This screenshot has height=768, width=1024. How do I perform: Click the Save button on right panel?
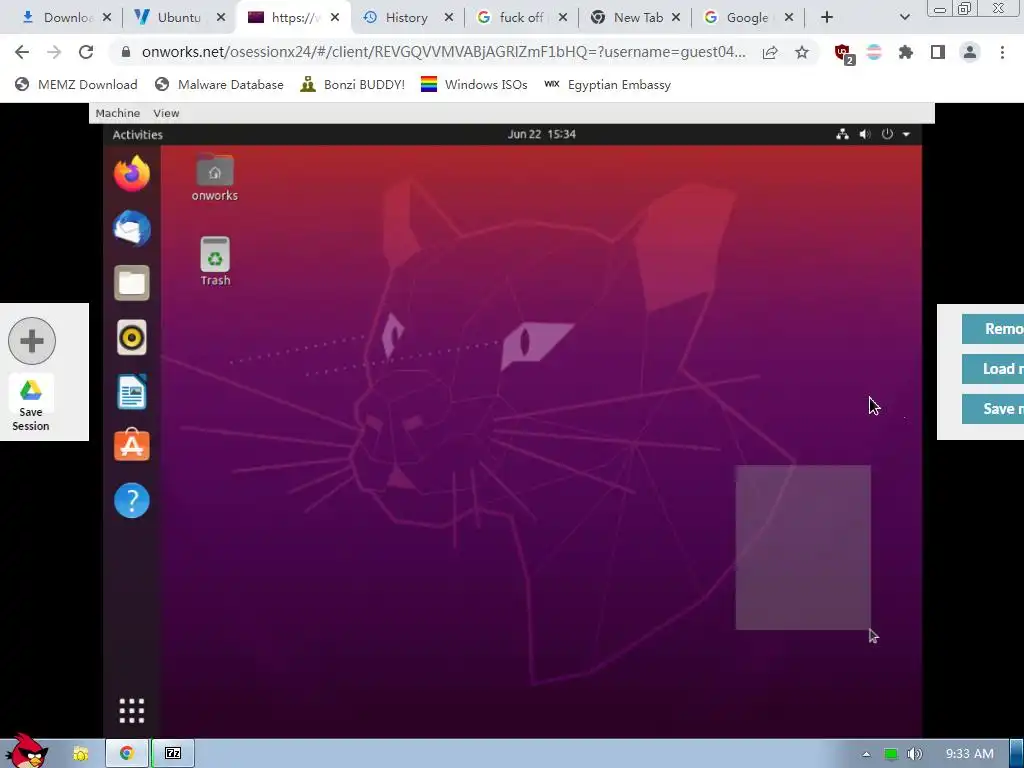pyautogui.click(x=993, y=409)
